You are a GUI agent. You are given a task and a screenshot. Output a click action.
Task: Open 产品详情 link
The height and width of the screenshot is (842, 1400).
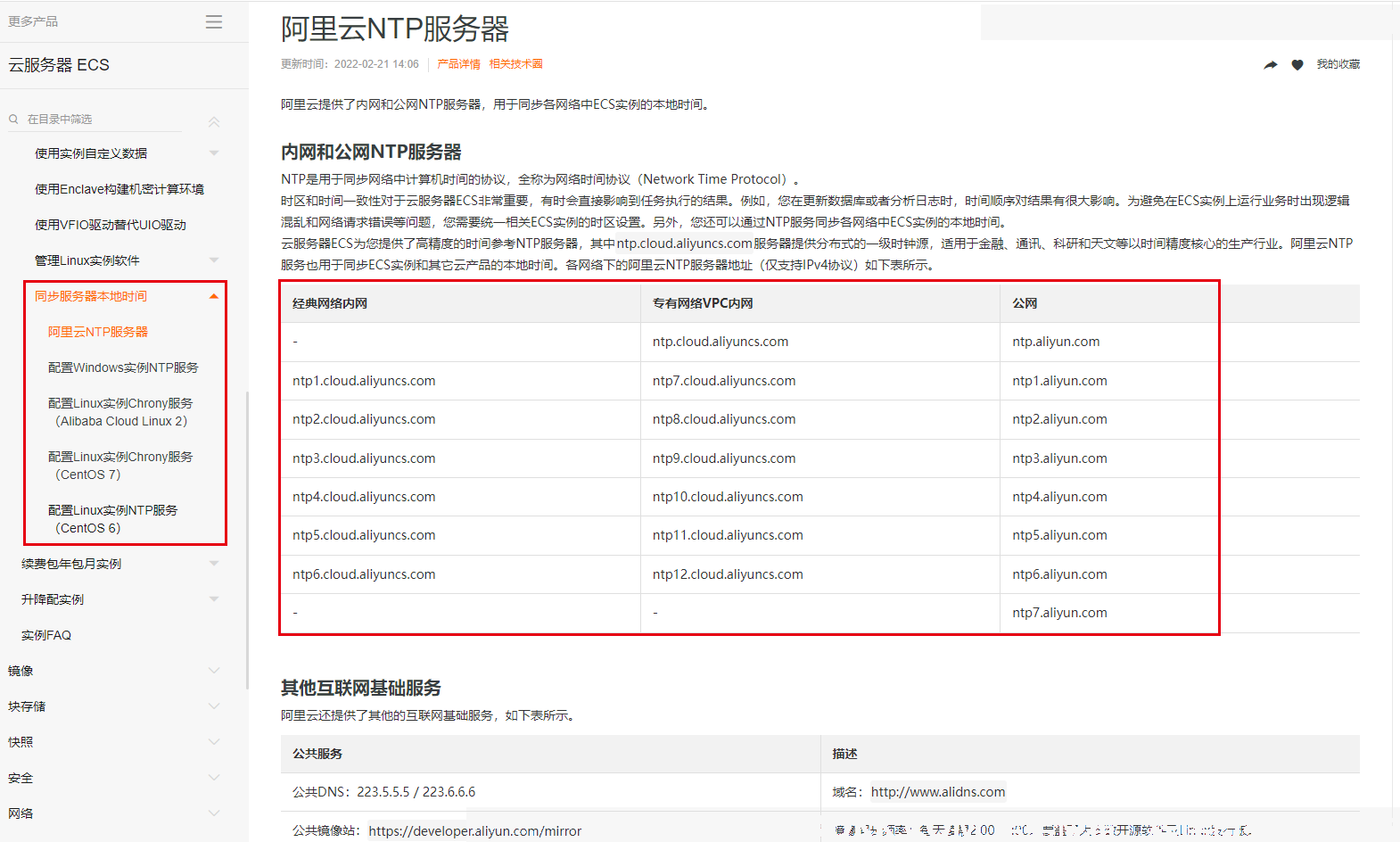click(458, 64)
